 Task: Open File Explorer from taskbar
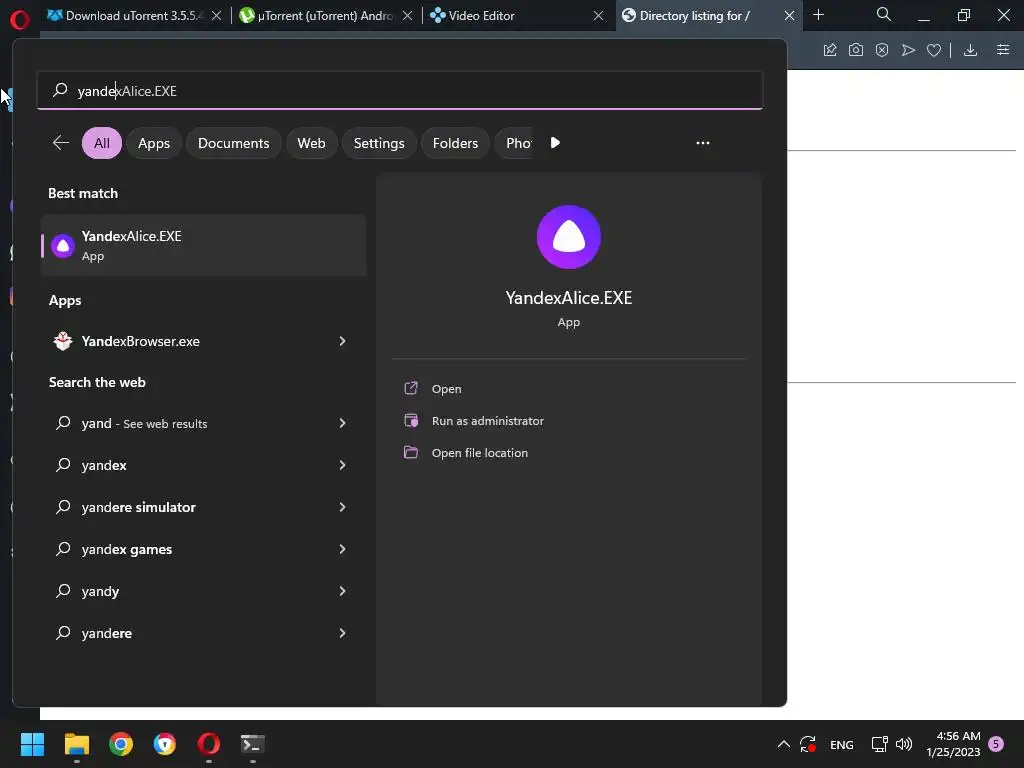tap(76, 744)
